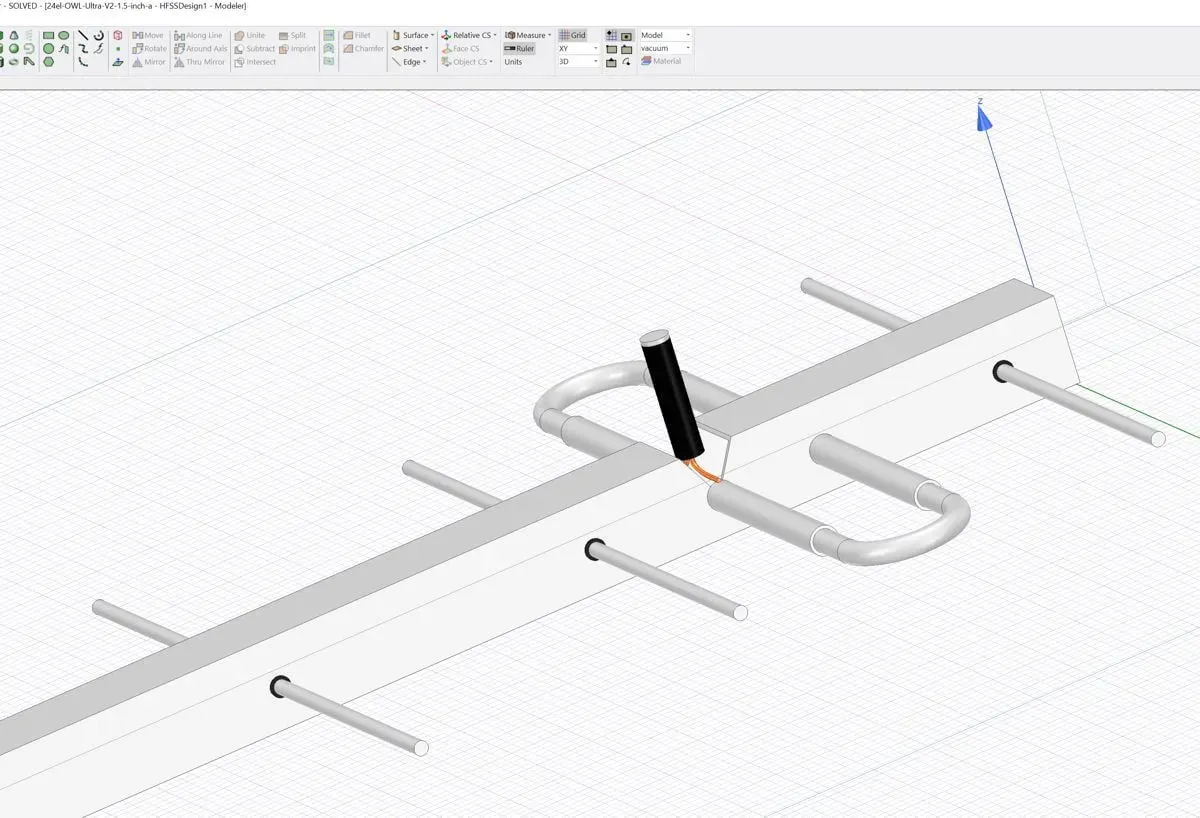Click the red region box icon

[x=118, y=35]
